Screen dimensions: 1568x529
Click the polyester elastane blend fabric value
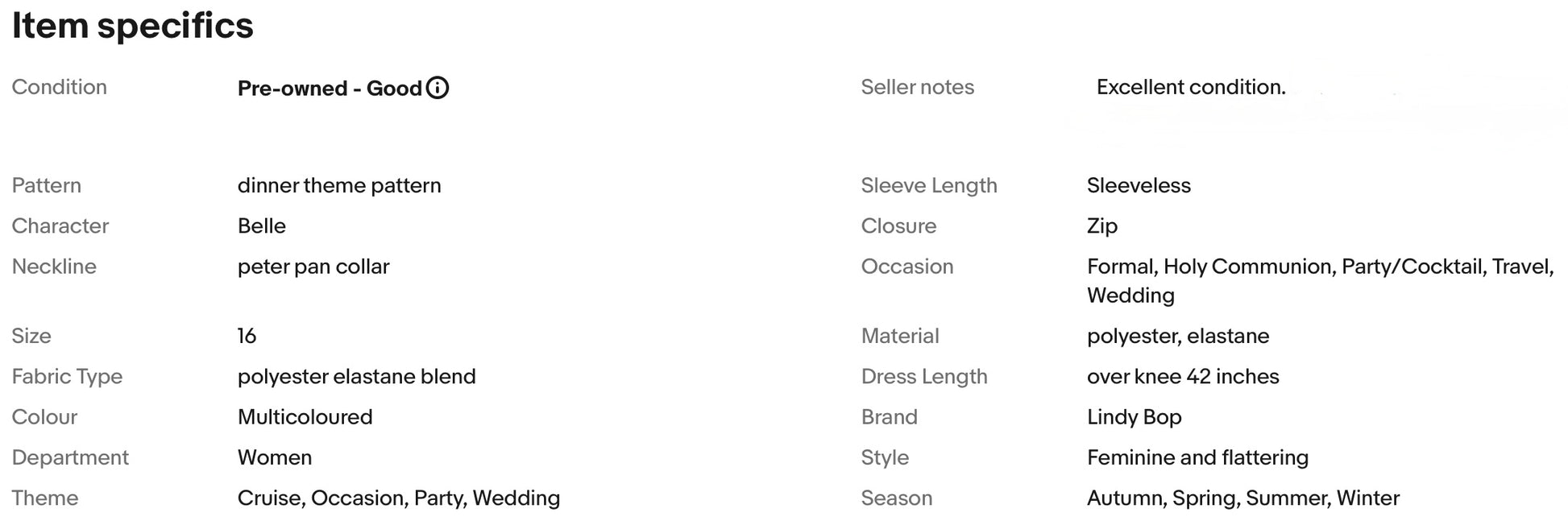click(356, 377)
